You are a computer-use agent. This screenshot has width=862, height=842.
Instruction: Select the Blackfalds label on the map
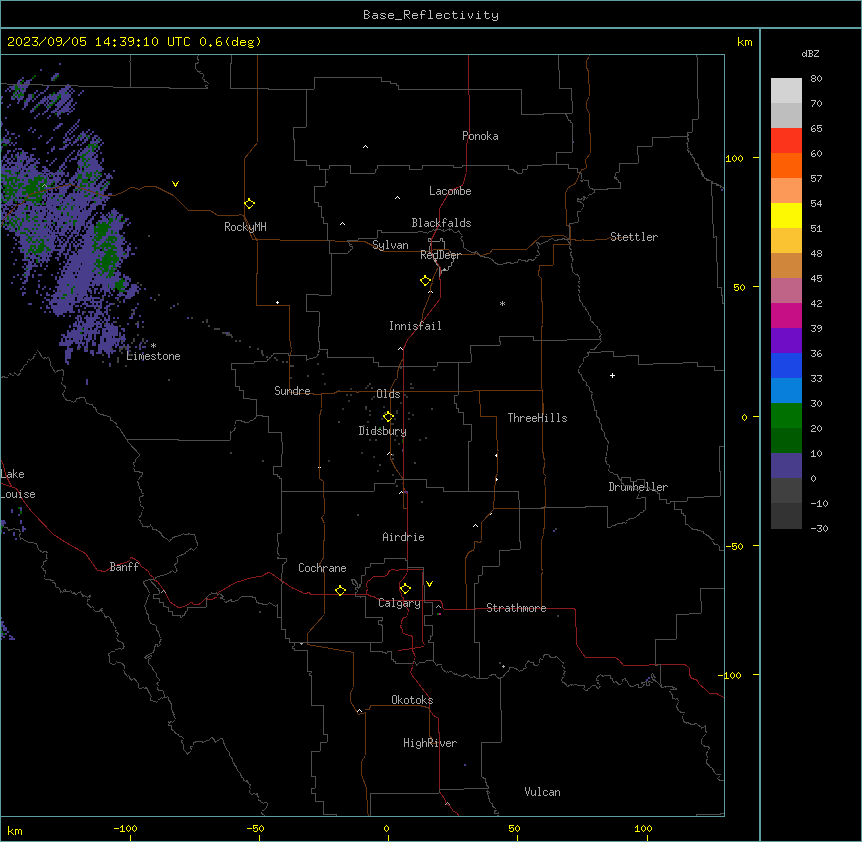tap(441, 223)
